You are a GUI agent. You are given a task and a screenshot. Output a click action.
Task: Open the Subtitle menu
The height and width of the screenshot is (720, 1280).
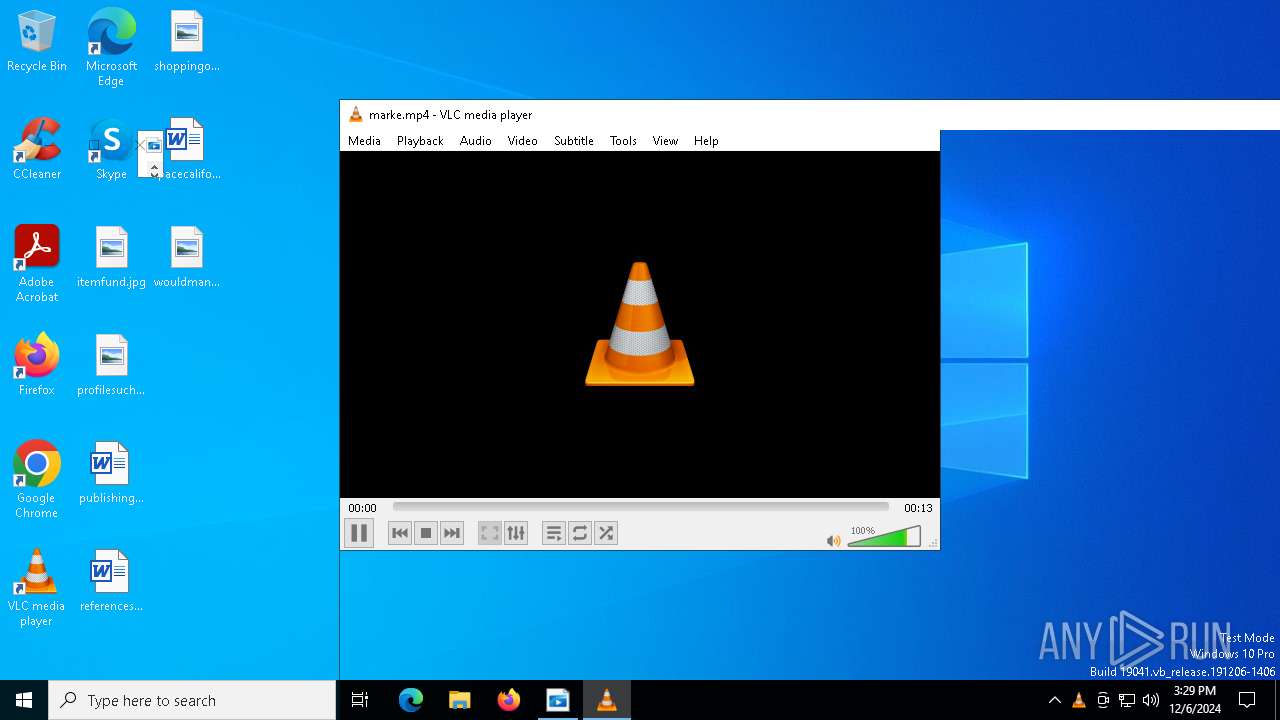(574, 141)
